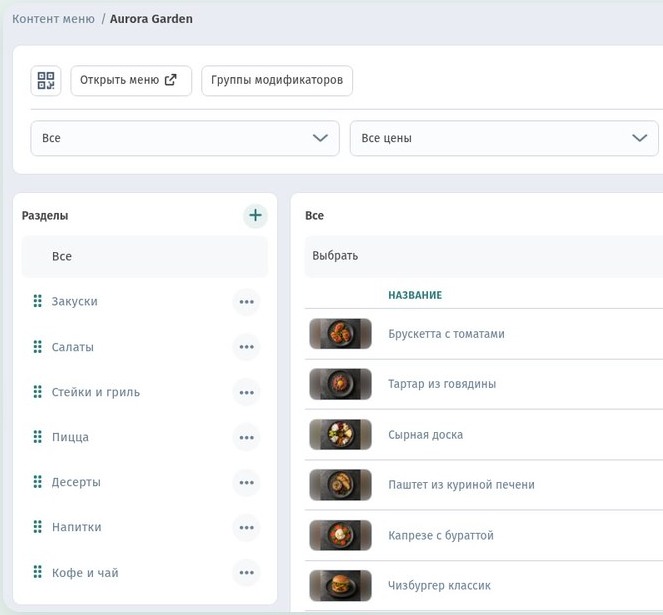Select the Десерты section
Image resolution: width=663 pixels, height=615 pixels.
76,482
